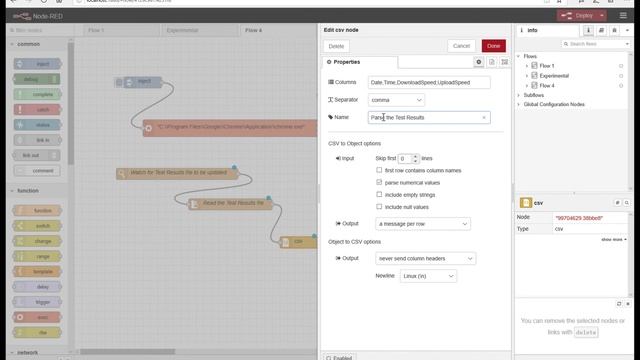The width and height of the screenshot is (640, 360).
Task: Select the comment node in the palette
Action: pyautogui.click(x=38, y=171)
